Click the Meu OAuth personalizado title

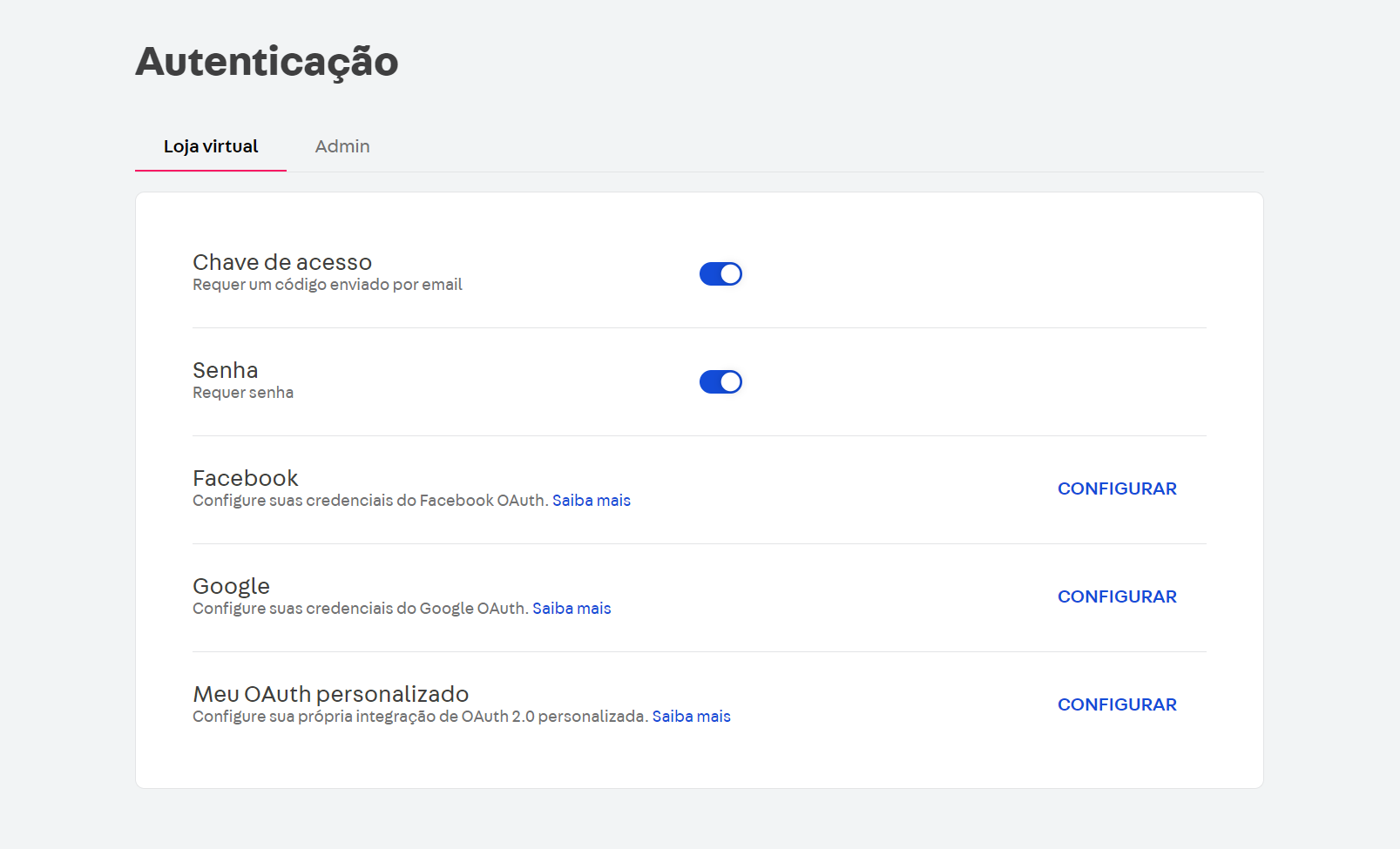coord(331,694)
